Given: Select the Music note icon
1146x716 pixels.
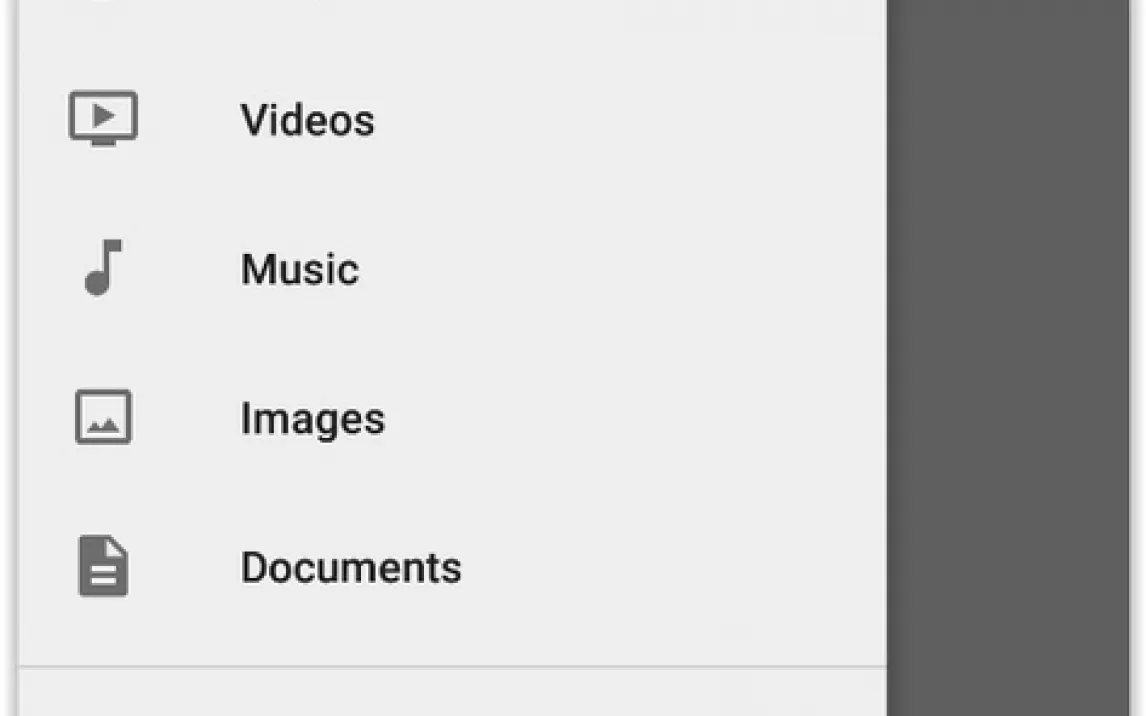Looking at the screenshot, I should (x=103, y=267).
